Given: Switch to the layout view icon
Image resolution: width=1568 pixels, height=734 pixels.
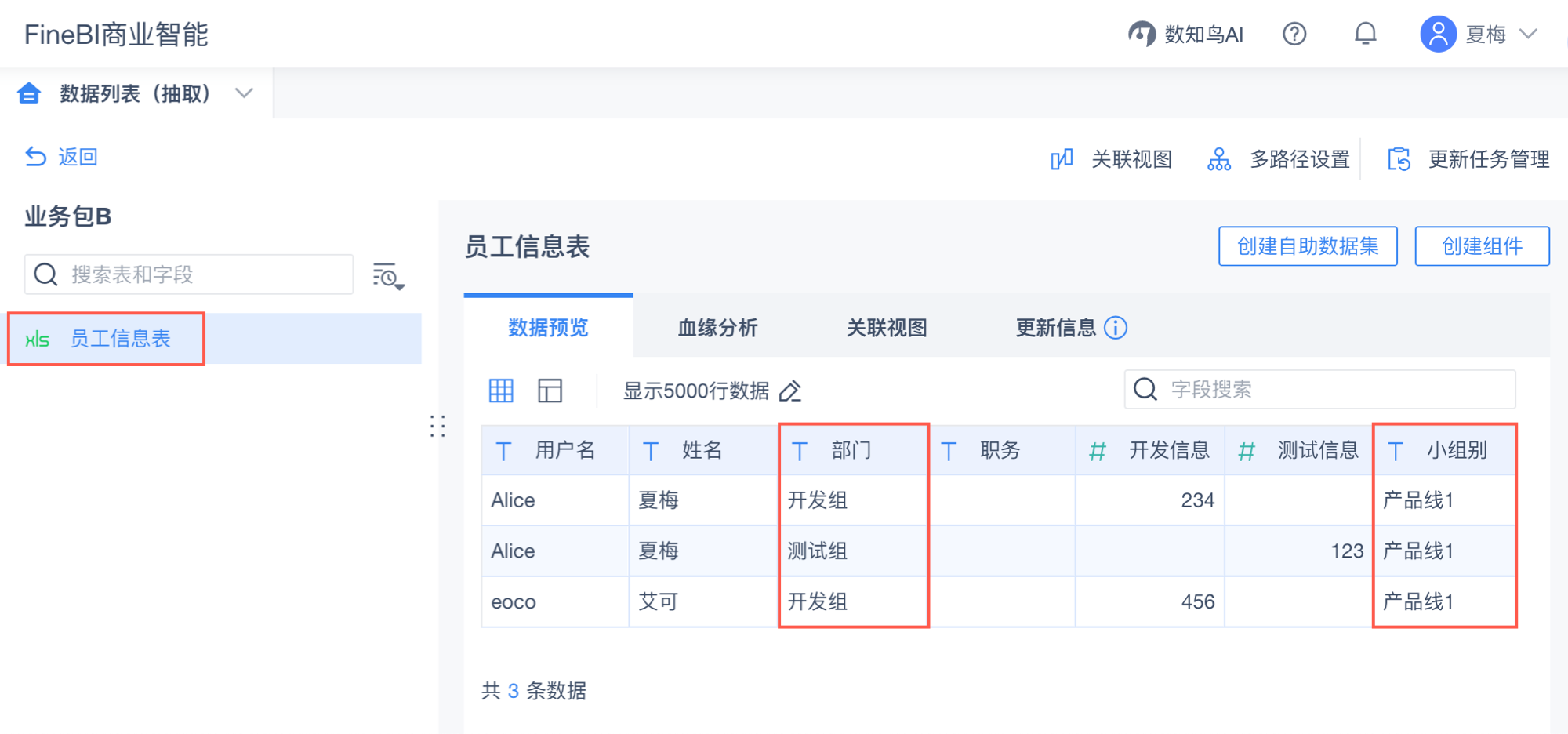Looking at the screenshot, I should 550,391.
